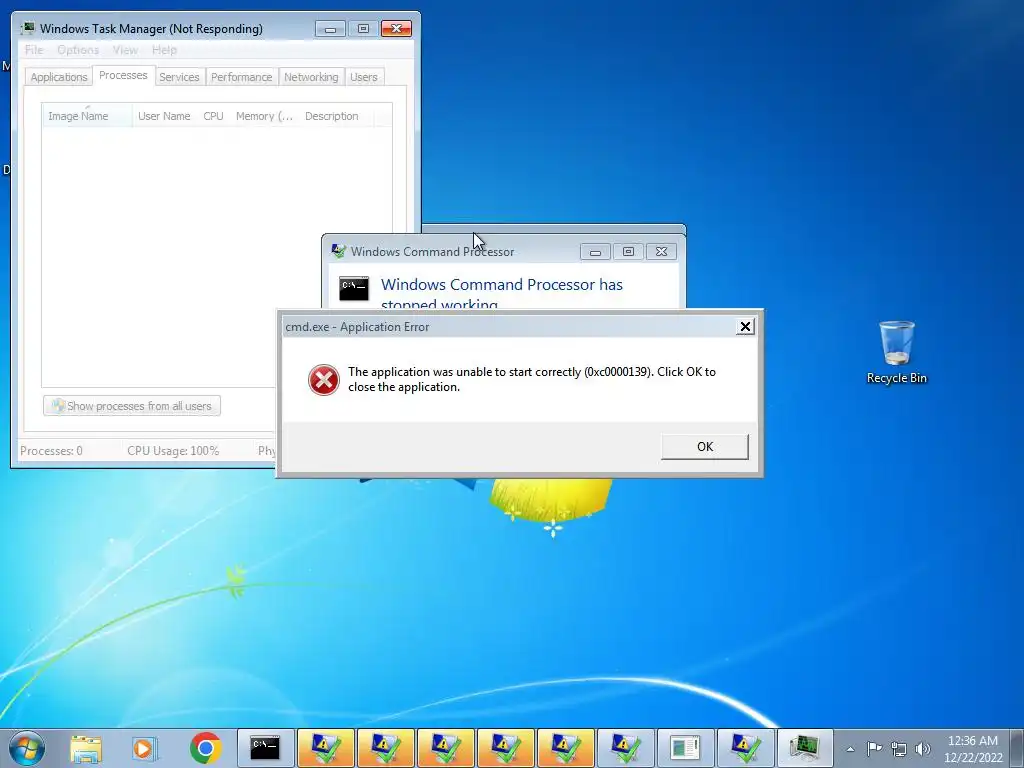Minimize the Windows Command Processor window

click(x=595, y=252)
